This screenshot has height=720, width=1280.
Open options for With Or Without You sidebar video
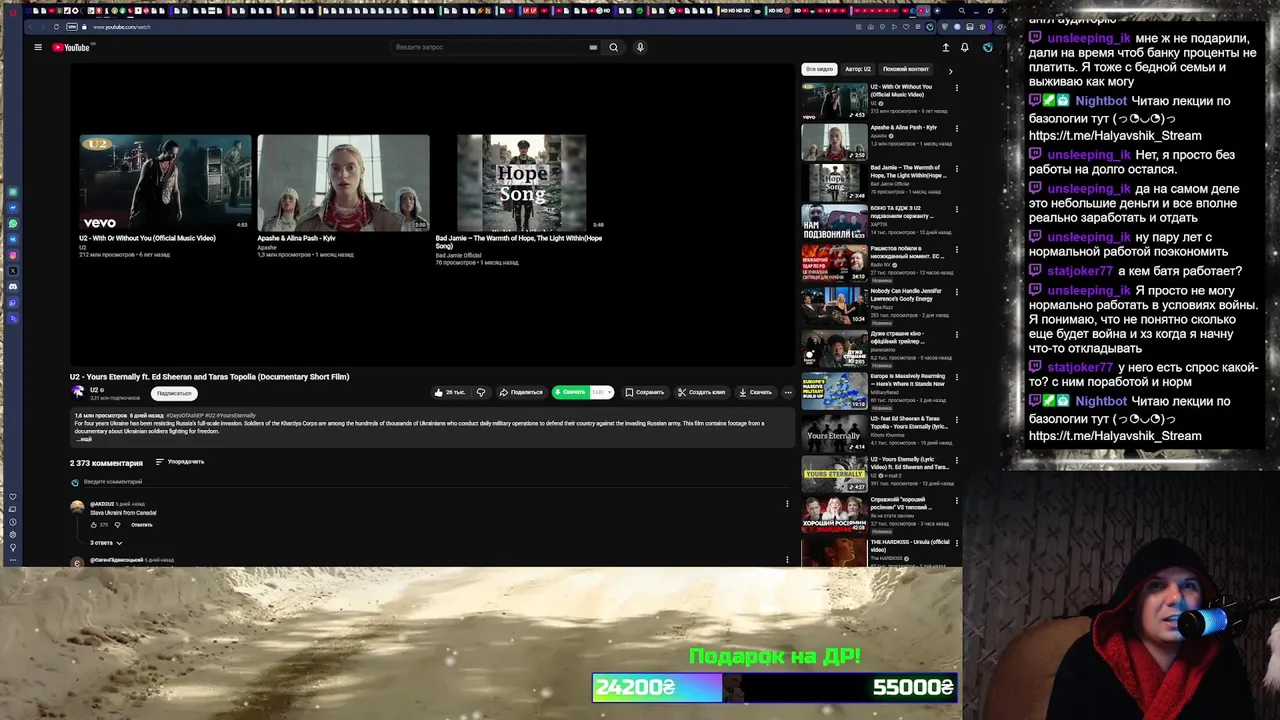click(956, 88)
